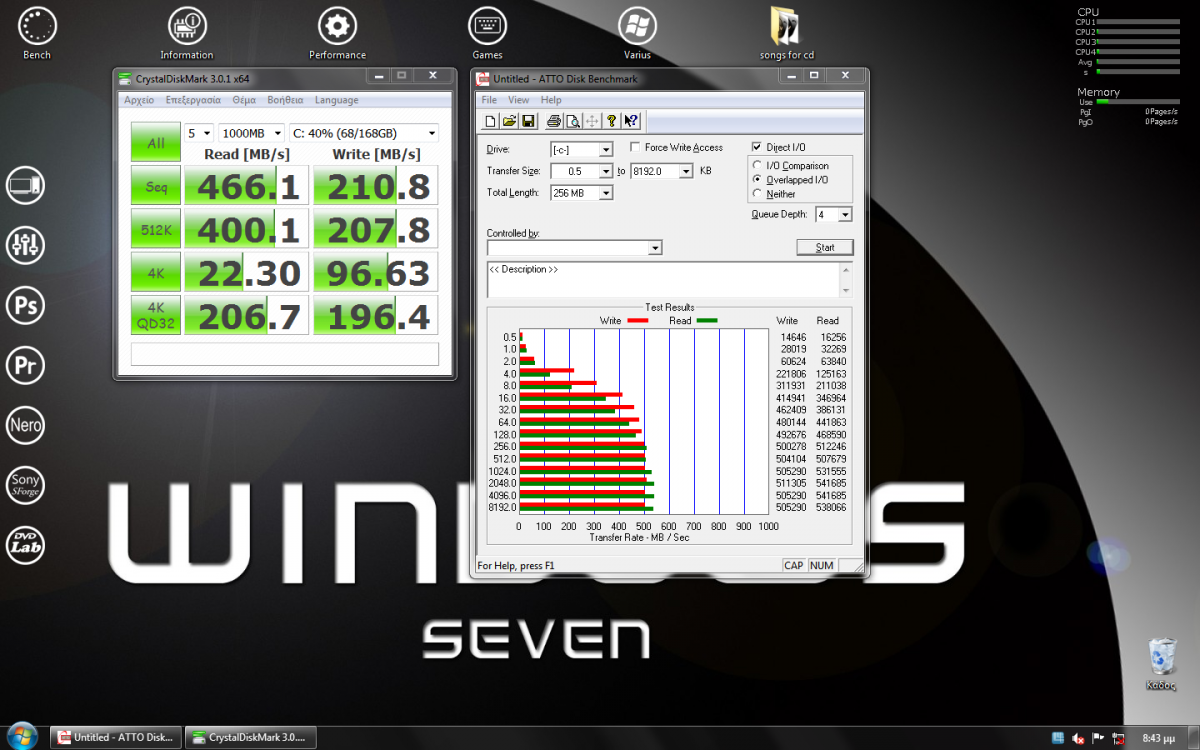
Task: Click the green 4K test button
Action: point(156,273)
